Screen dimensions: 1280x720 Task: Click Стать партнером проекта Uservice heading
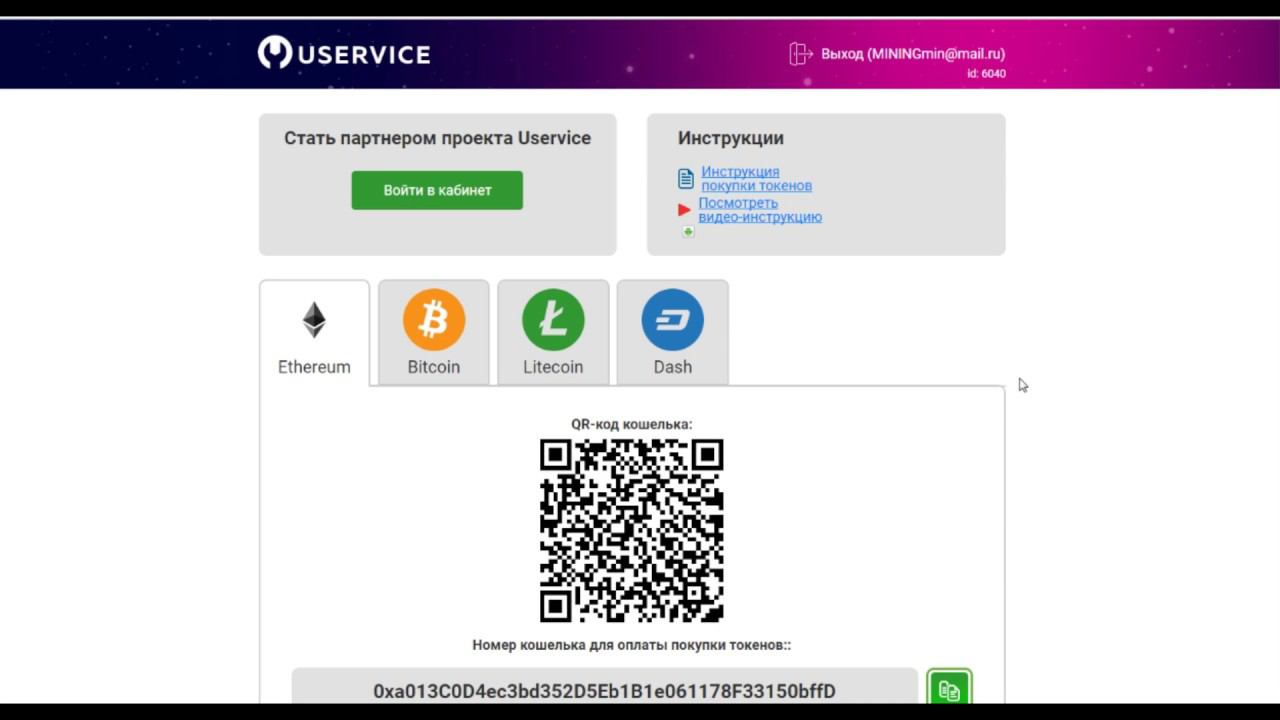437,138
